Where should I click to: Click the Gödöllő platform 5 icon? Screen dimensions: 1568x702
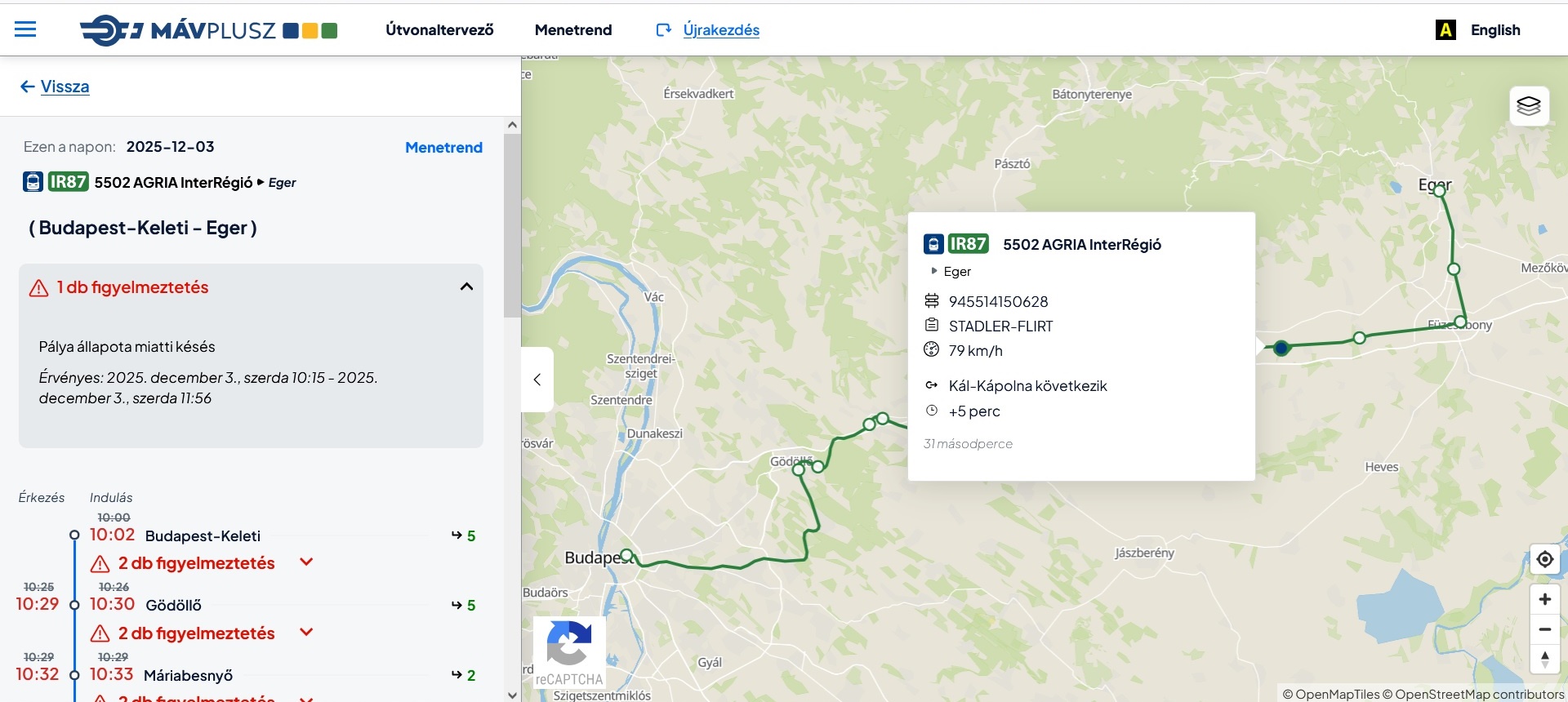click(463, 605)
